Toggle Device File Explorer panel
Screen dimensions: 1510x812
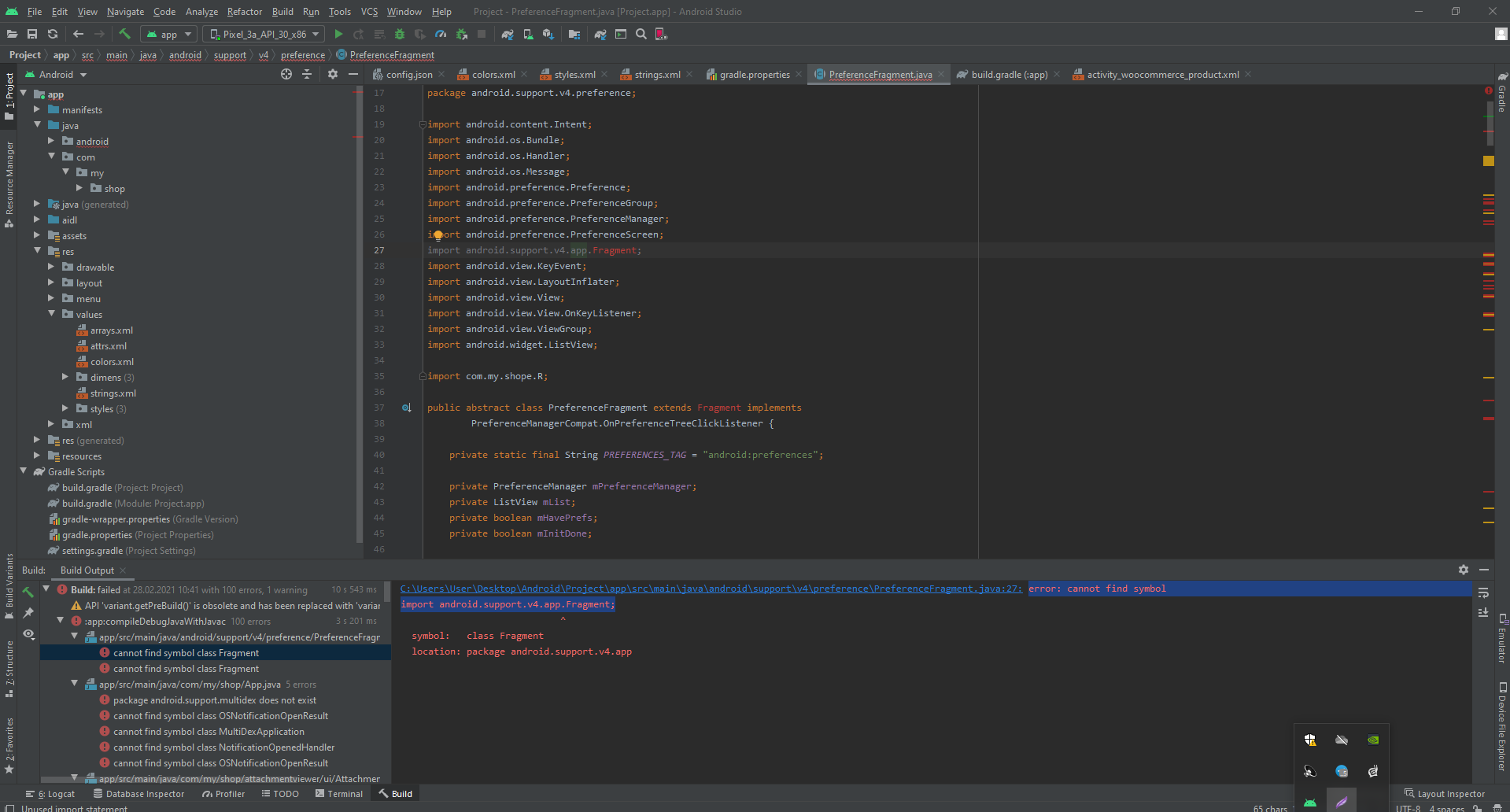(x=1502, y=726)
